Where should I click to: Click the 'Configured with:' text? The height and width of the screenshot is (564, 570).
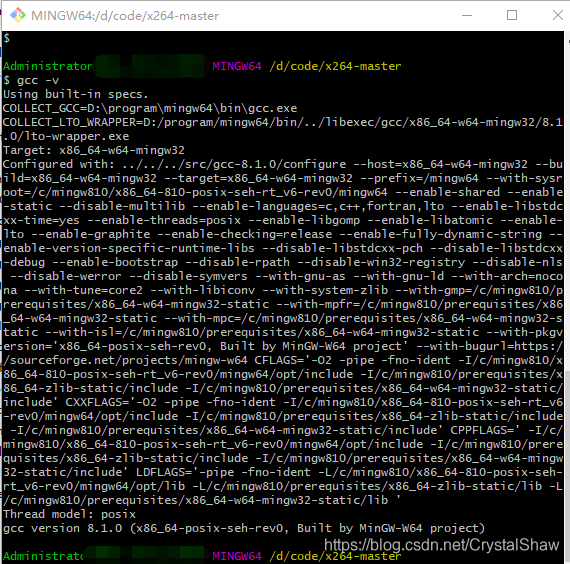click(x=59, y=164)
